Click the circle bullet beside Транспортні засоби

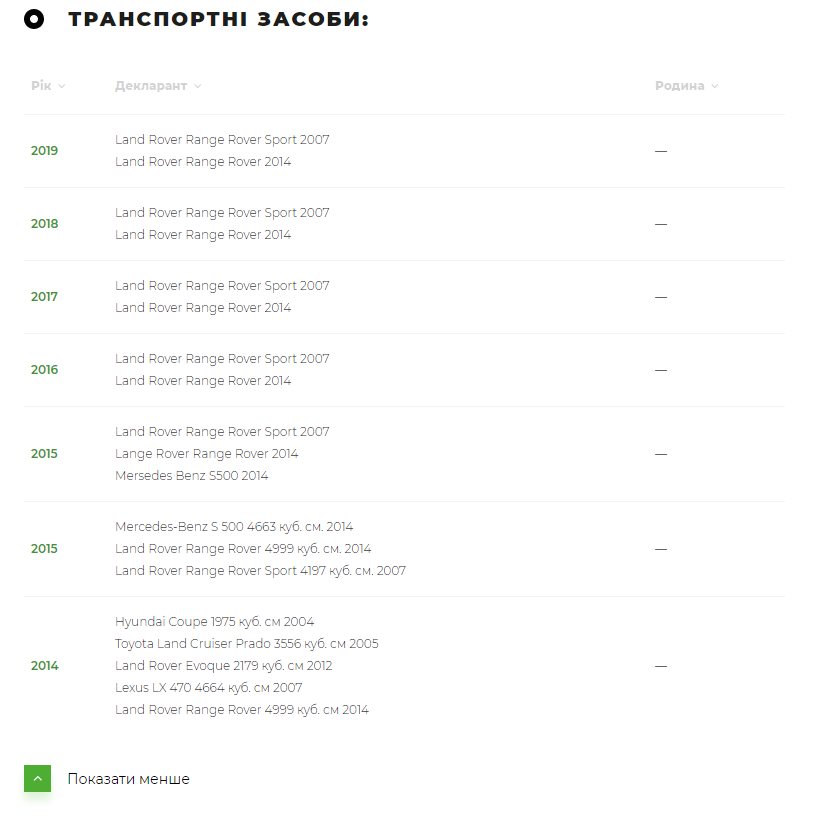pyautogui.click(x=34, y=19)
